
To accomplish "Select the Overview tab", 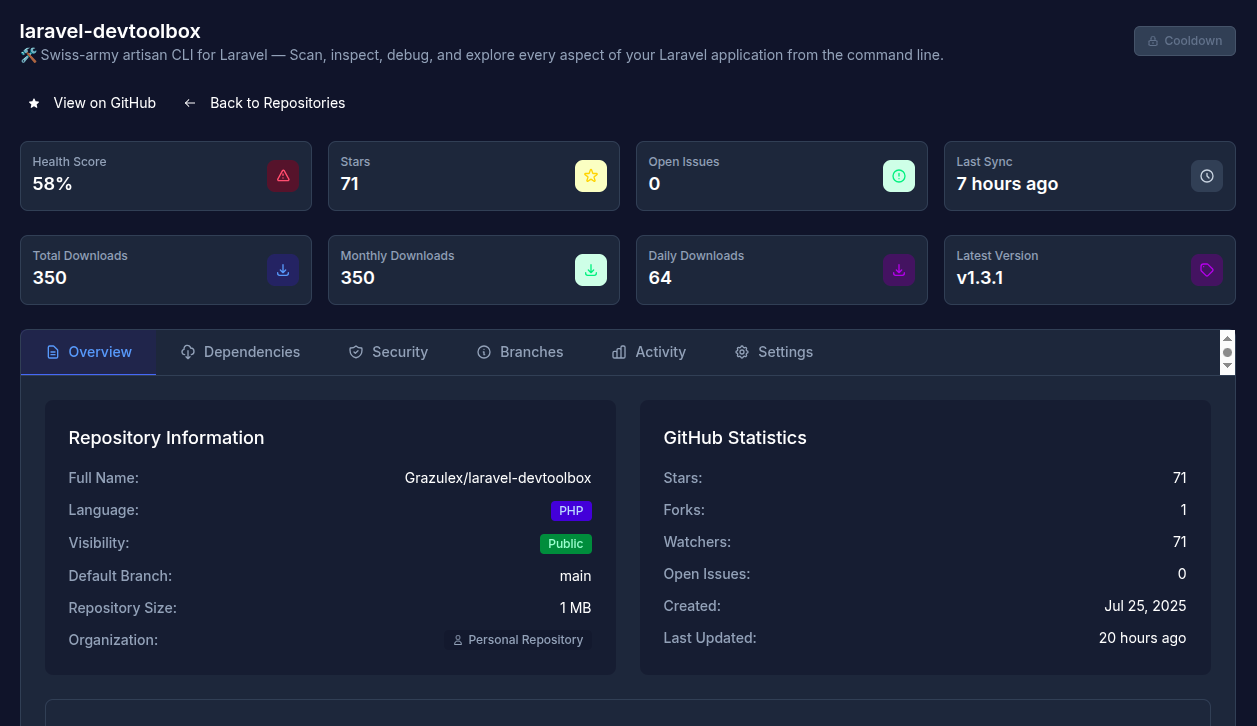I will coord(89,352).
